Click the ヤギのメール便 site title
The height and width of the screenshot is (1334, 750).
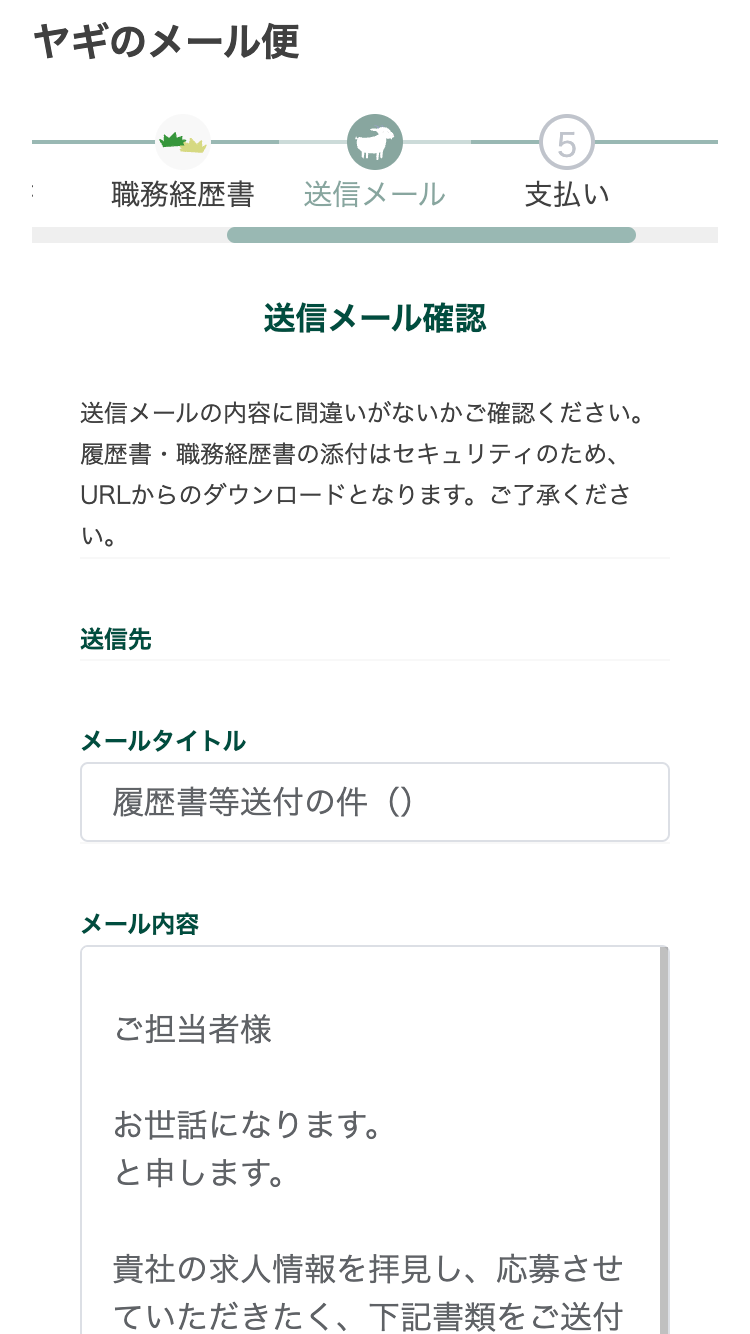pos(166,41)
